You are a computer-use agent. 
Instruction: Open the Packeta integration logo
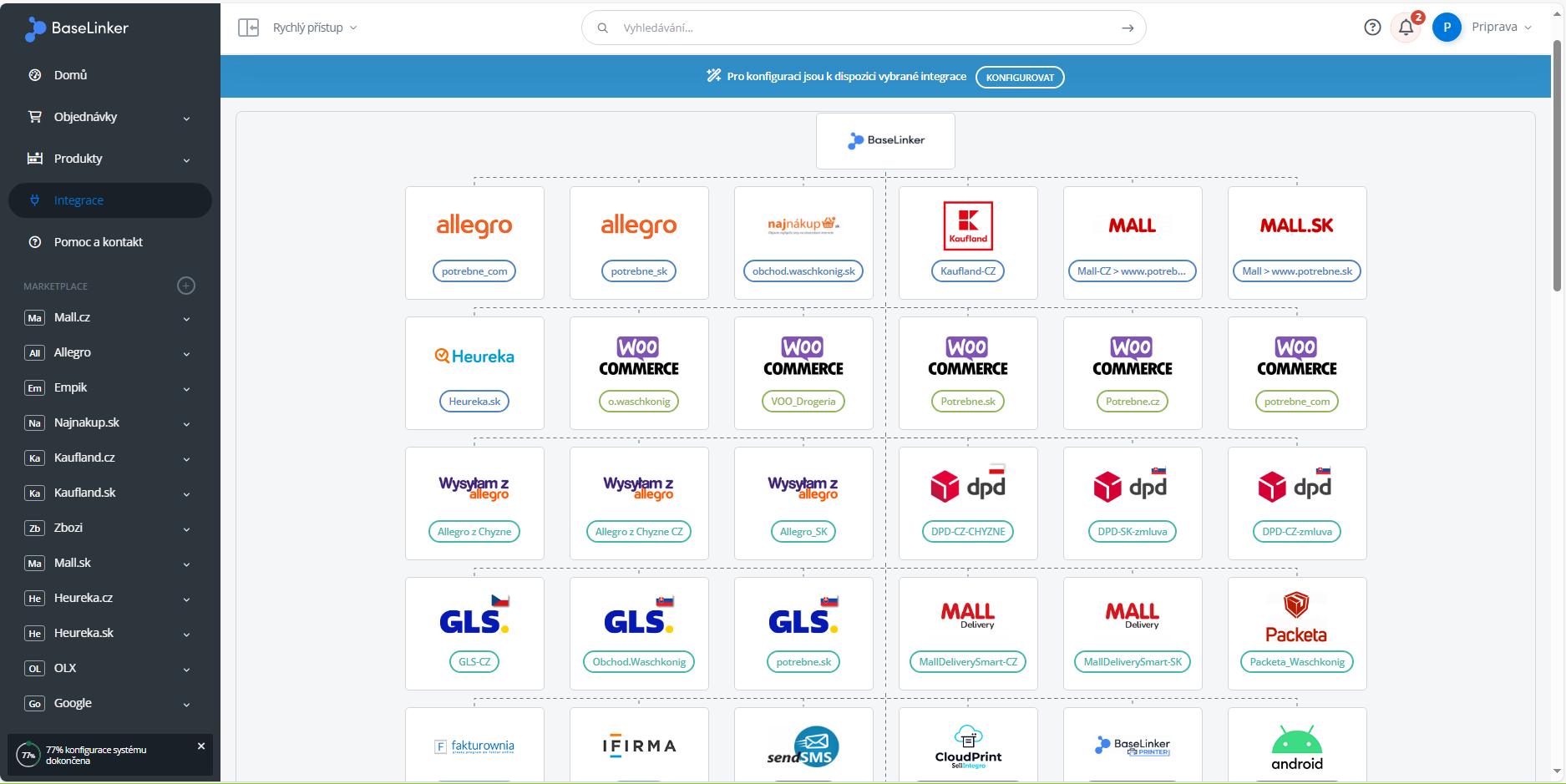tap(1296, 618)
